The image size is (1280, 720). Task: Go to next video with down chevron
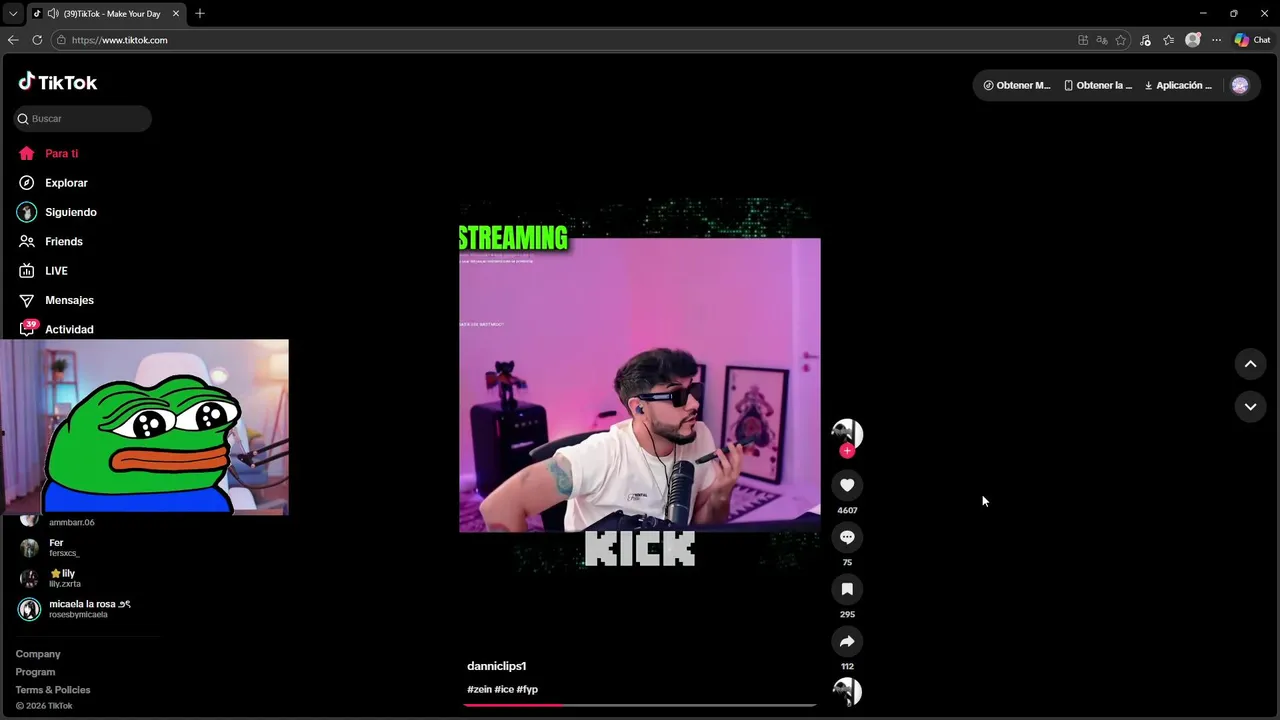[x=1250, y=406]
